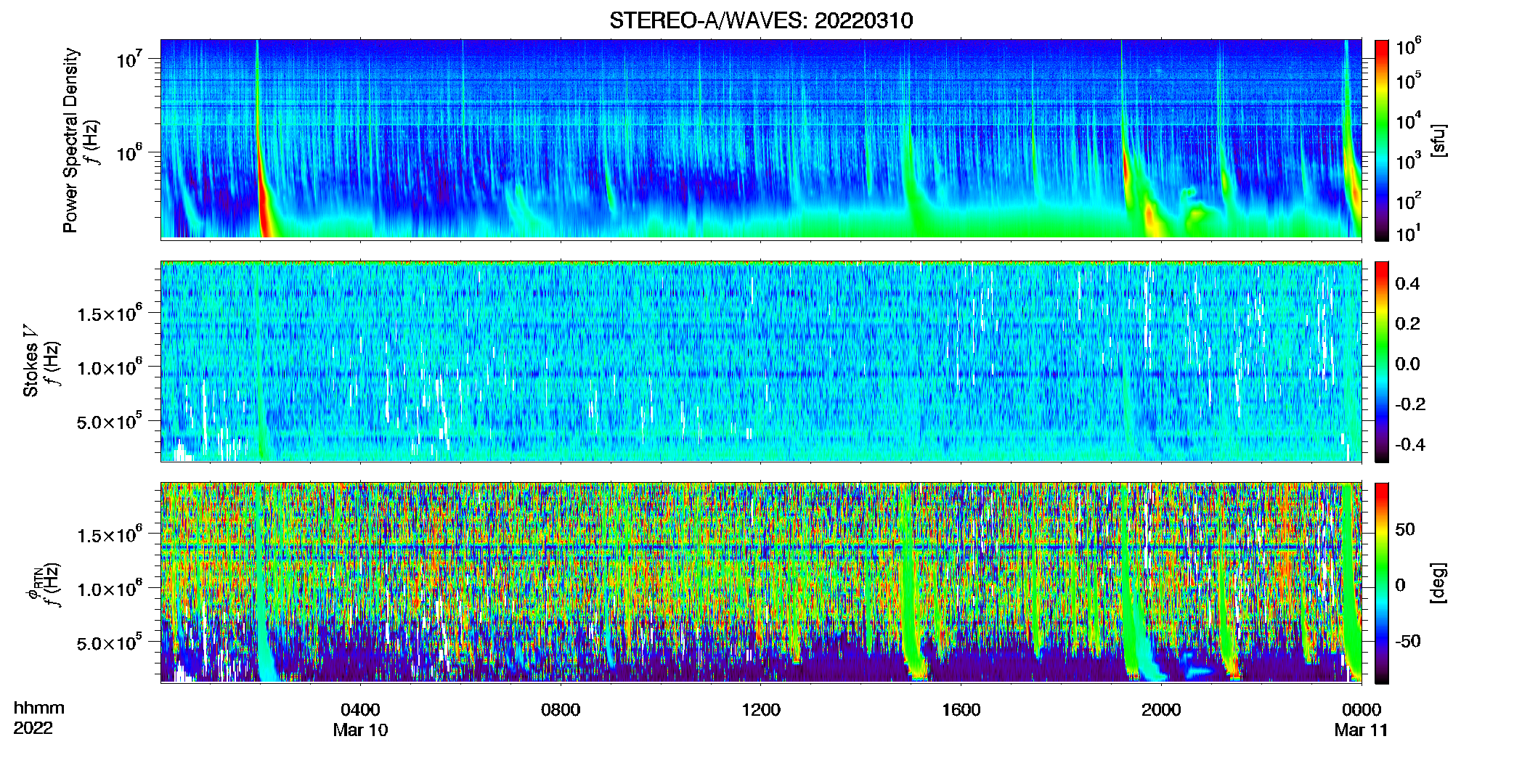The height and width of the screenshot is (784, 1522).
Task: Click the "1600" time tick label
Action: [x=961, y=709]
